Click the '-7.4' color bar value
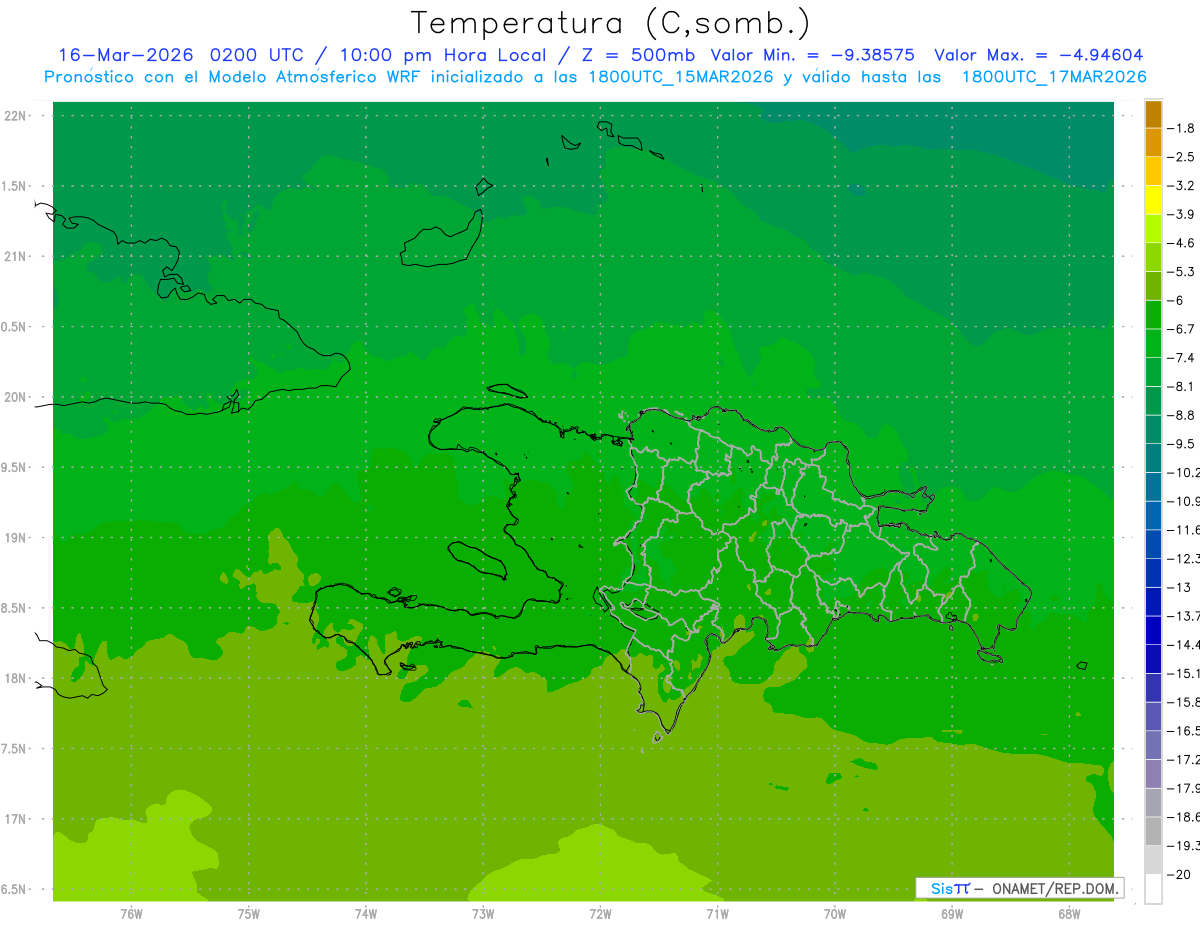This screenshot has width=1200, height=927. [1180, 357]
